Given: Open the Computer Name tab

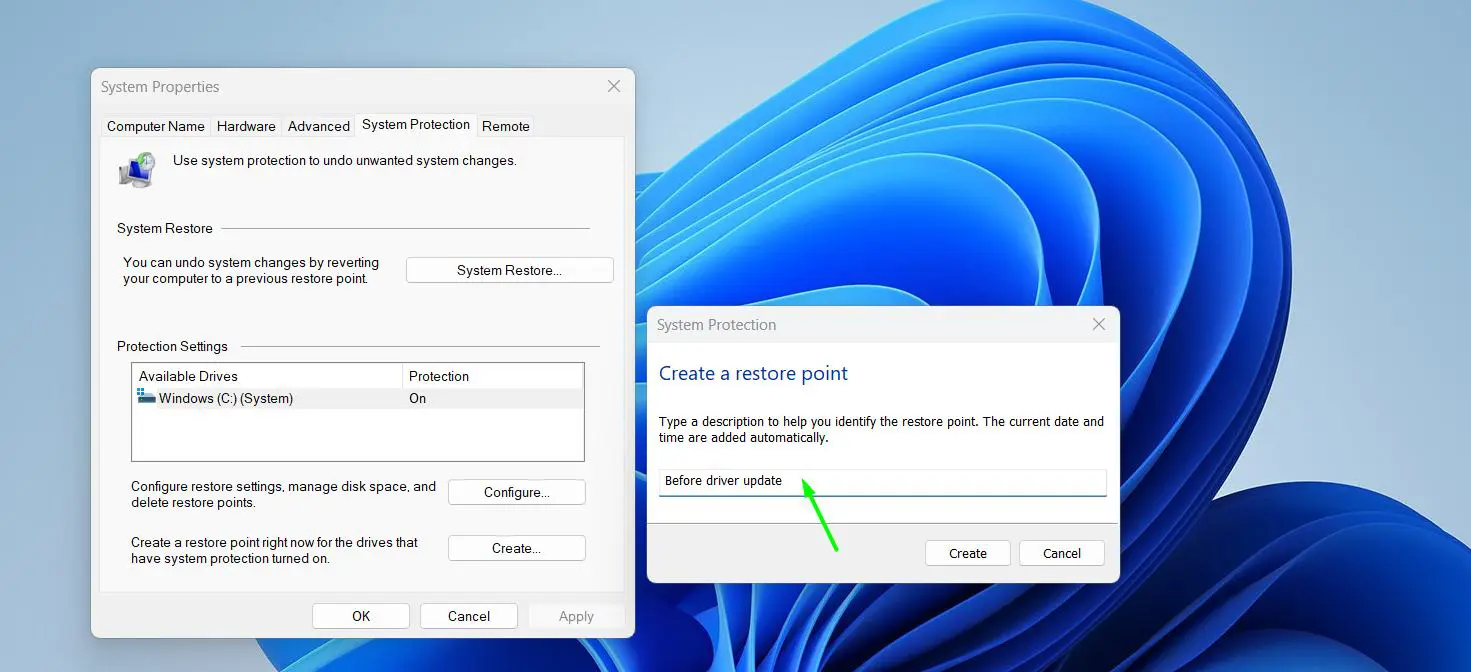Looking at the screenshot, I should (155, 126).
